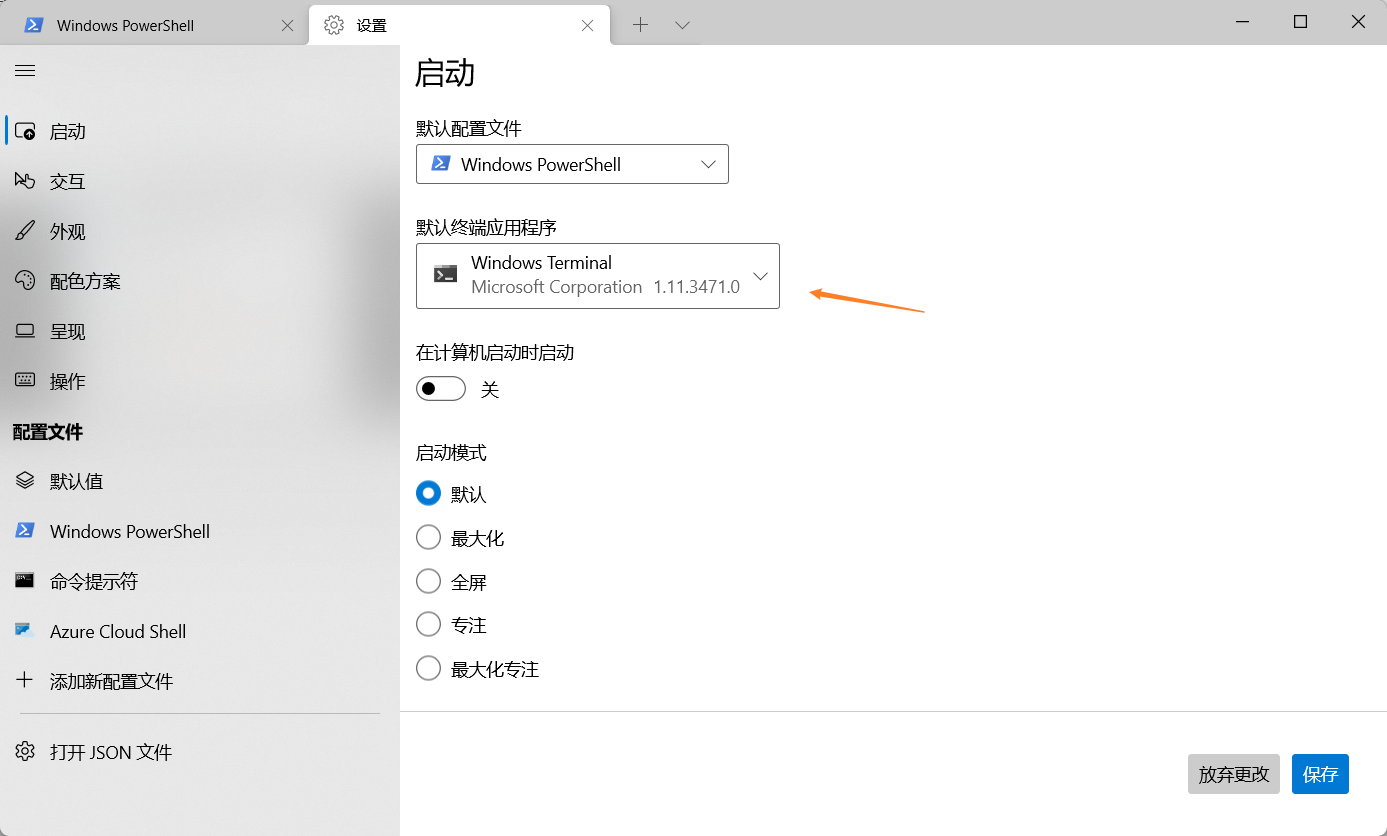Screen dimensions: 1387x836
Task: Open the 外观 settings page
Action: [x=200, y=231]
